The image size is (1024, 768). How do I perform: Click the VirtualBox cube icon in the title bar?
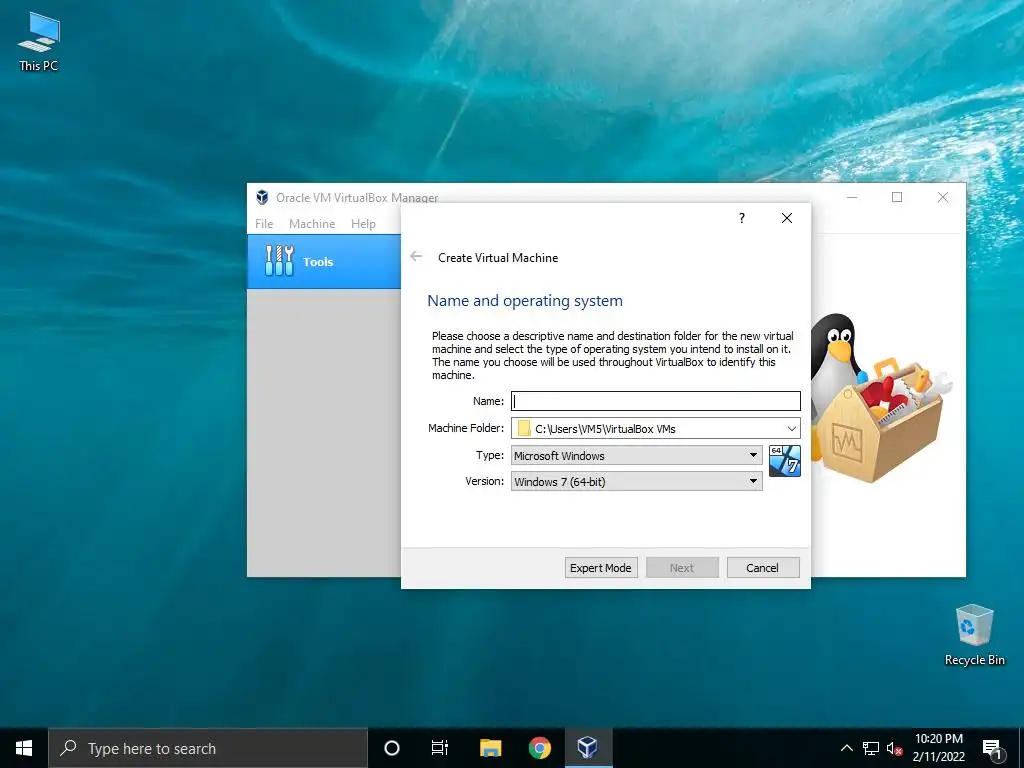(263, 197)
